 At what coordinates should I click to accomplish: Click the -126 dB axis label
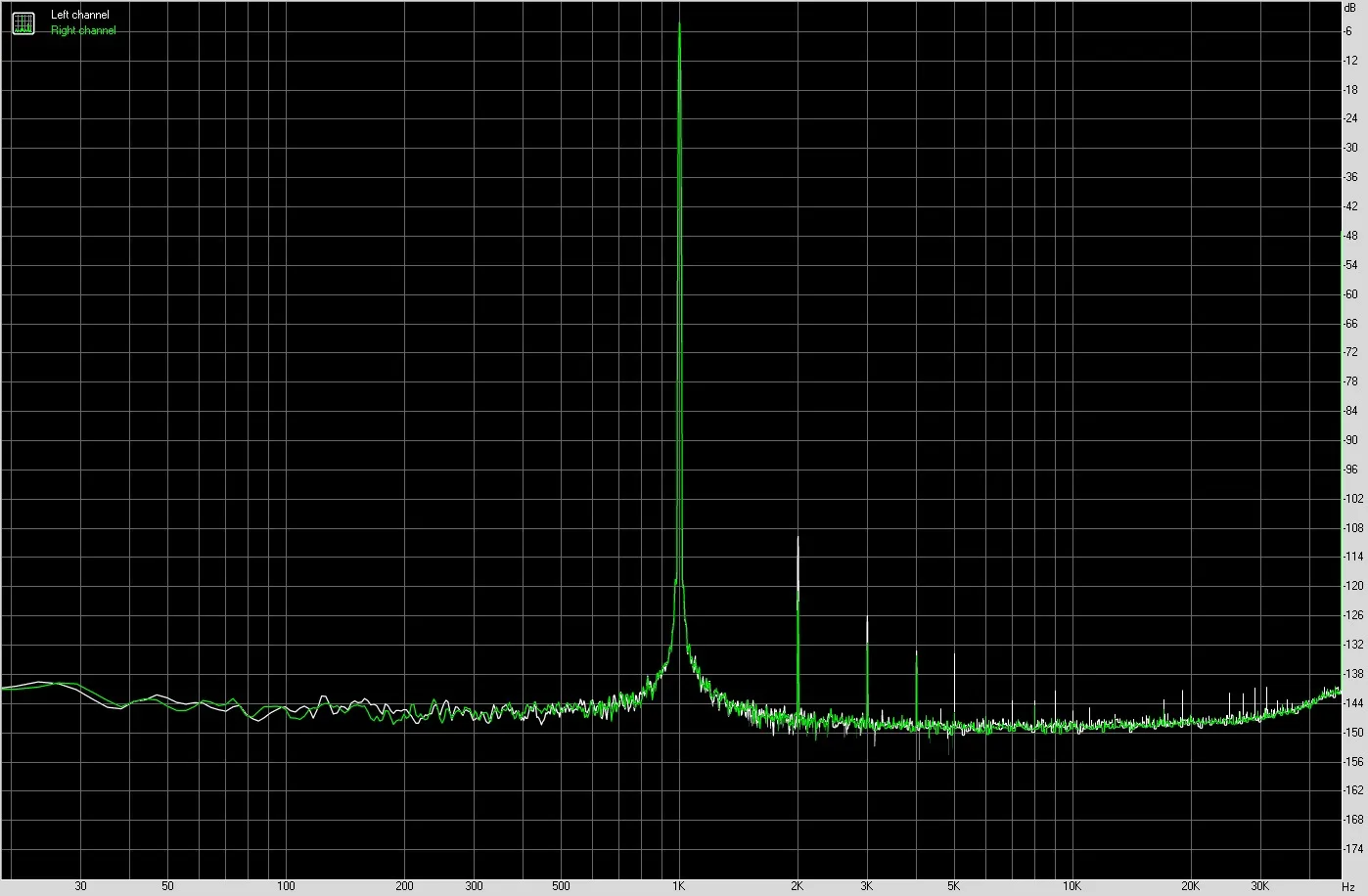1353,615
